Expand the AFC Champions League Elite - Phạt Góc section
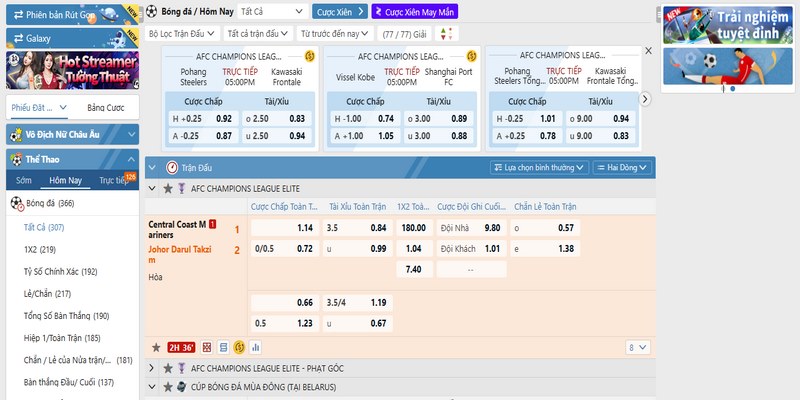Image resolution: width=800 pixels, height=400 pixels. 153,368
